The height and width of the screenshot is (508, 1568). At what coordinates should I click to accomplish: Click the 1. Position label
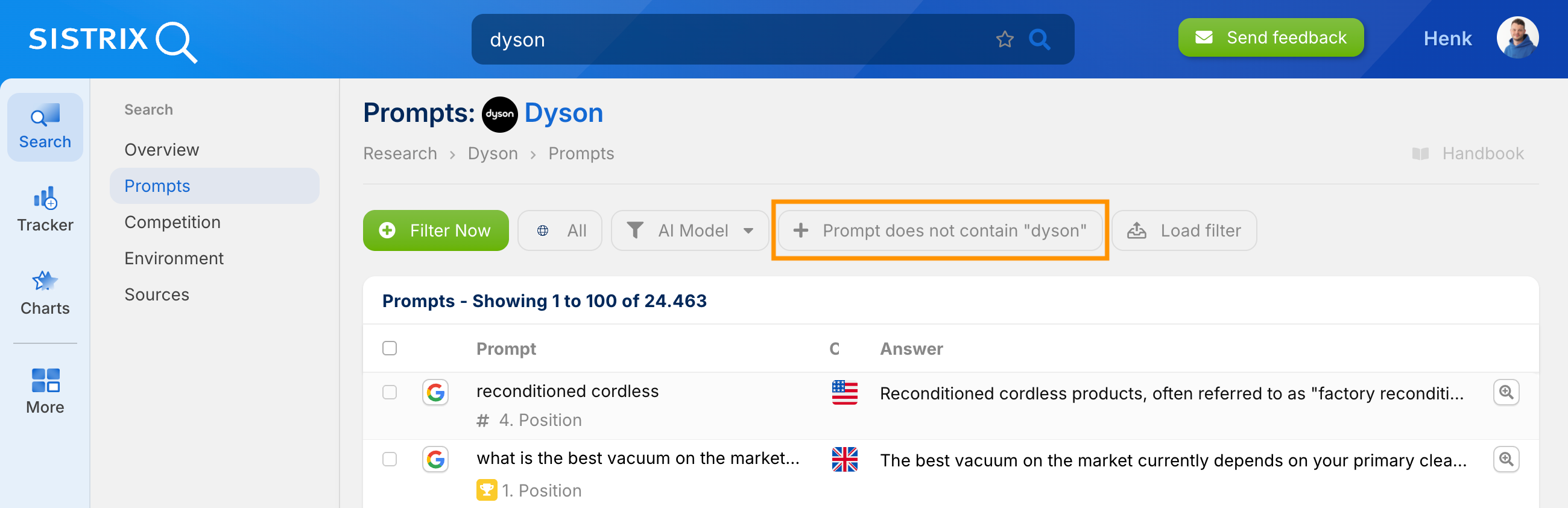coord(541,491)
